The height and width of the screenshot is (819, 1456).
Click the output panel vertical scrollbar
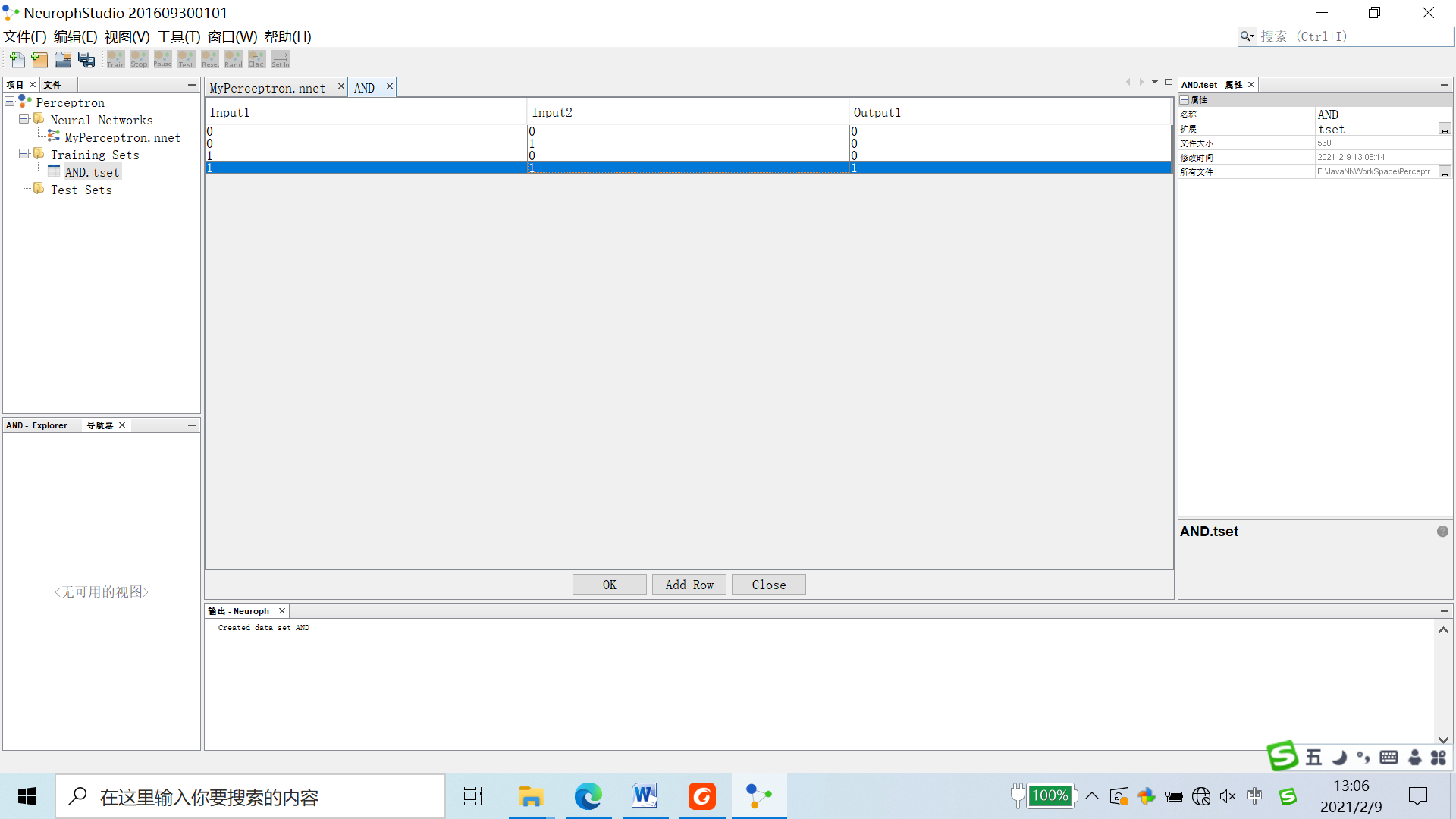click(1443, 682)
